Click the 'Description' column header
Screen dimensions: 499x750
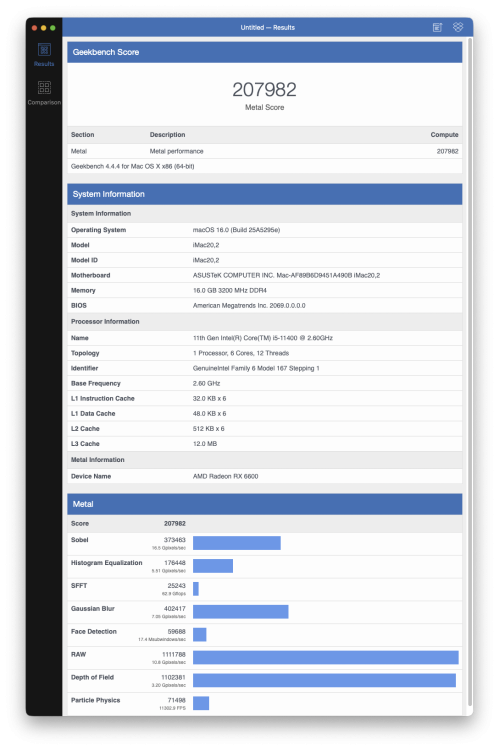click(167, 135)
